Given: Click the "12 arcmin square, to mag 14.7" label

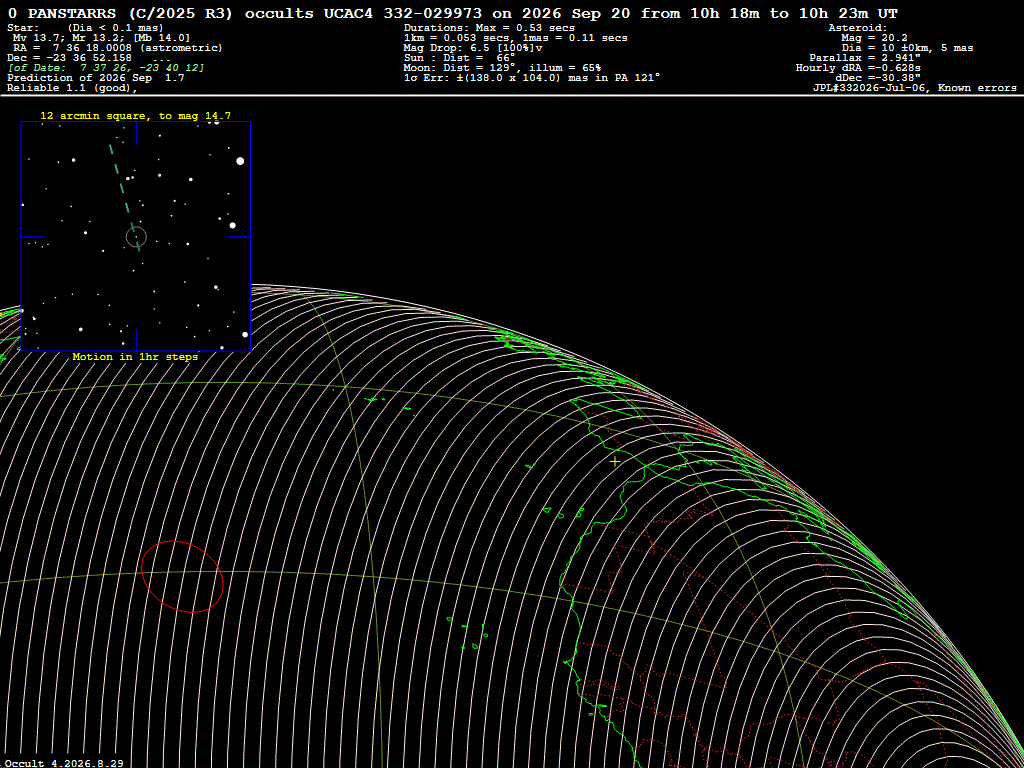Looking at the screenshot, I should point(136,116).
